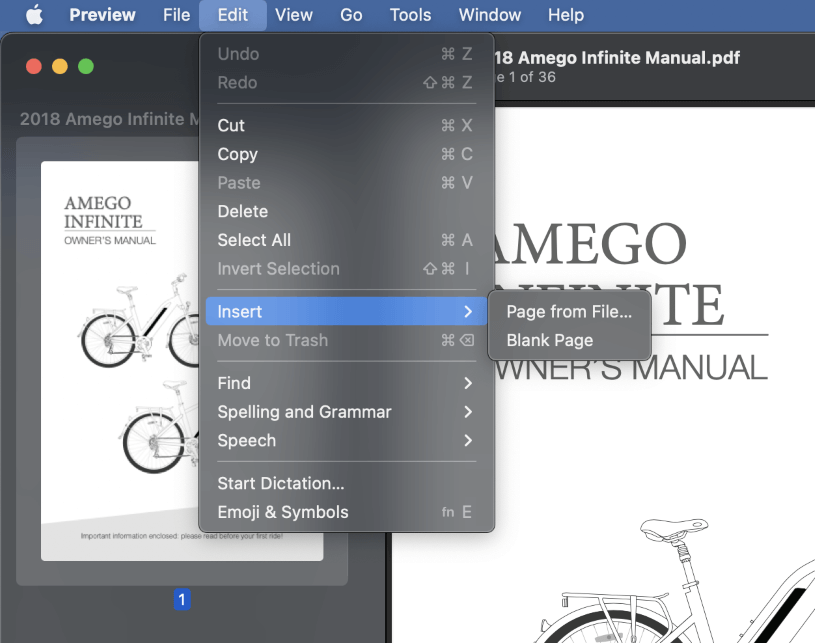The height and width of the screenshot is (643, 815).
Task: Expand the Spelling and Grammar submenu
Action: click(x=346, y=412)
